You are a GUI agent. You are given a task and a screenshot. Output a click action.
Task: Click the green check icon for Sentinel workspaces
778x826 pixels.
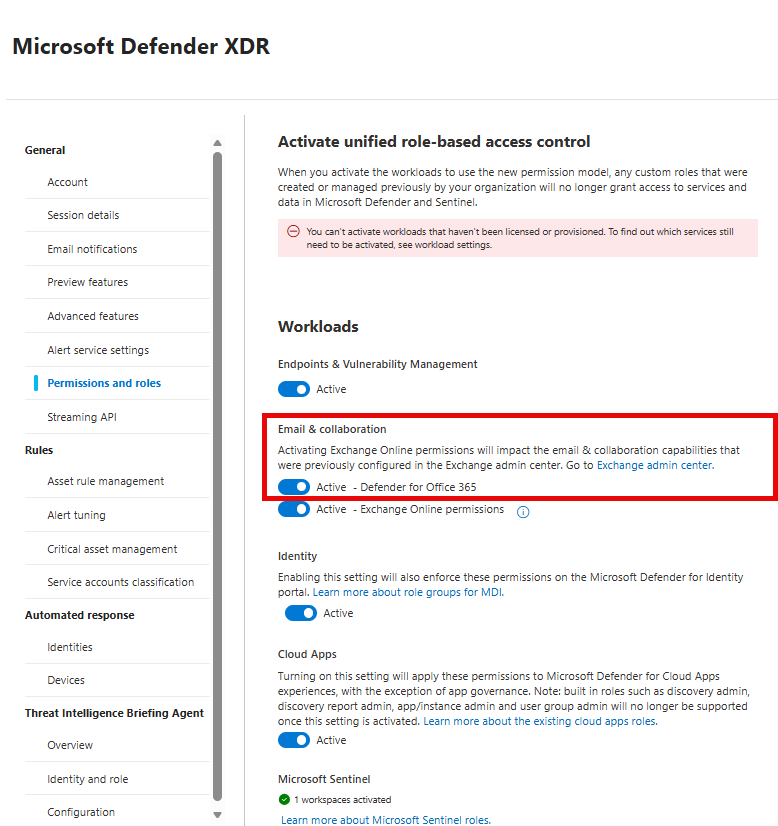[x=284, y=799]
